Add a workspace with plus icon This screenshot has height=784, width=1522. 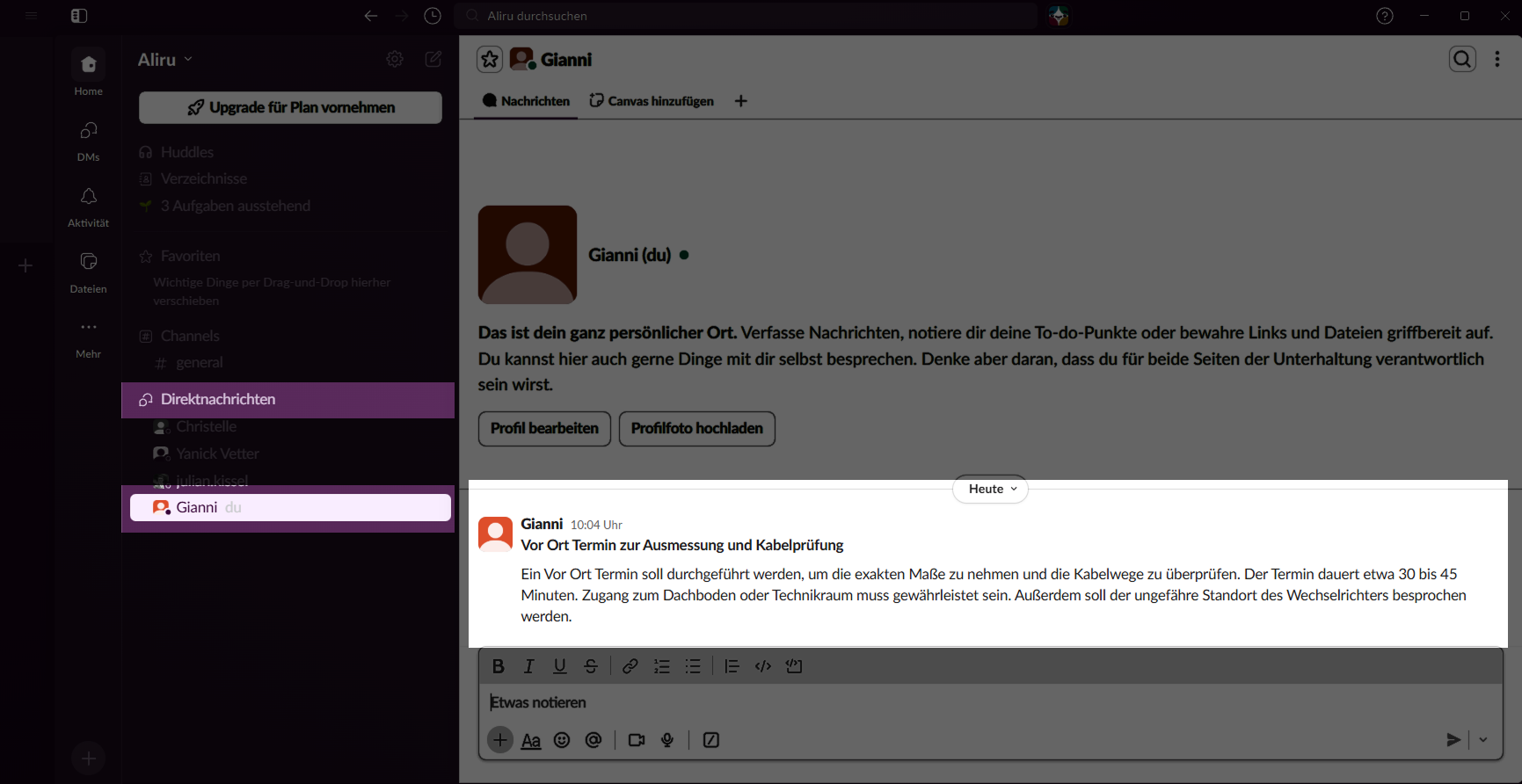coord(25,265)
